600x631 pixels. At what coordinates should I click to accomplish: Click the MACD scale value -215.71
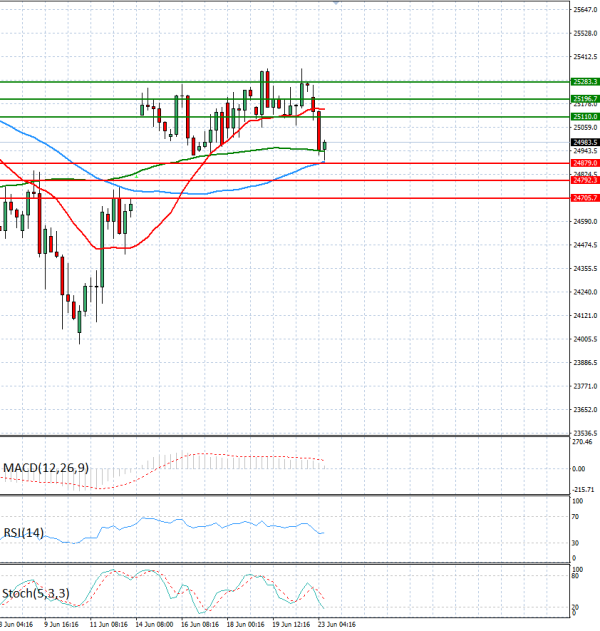(583, 489)
